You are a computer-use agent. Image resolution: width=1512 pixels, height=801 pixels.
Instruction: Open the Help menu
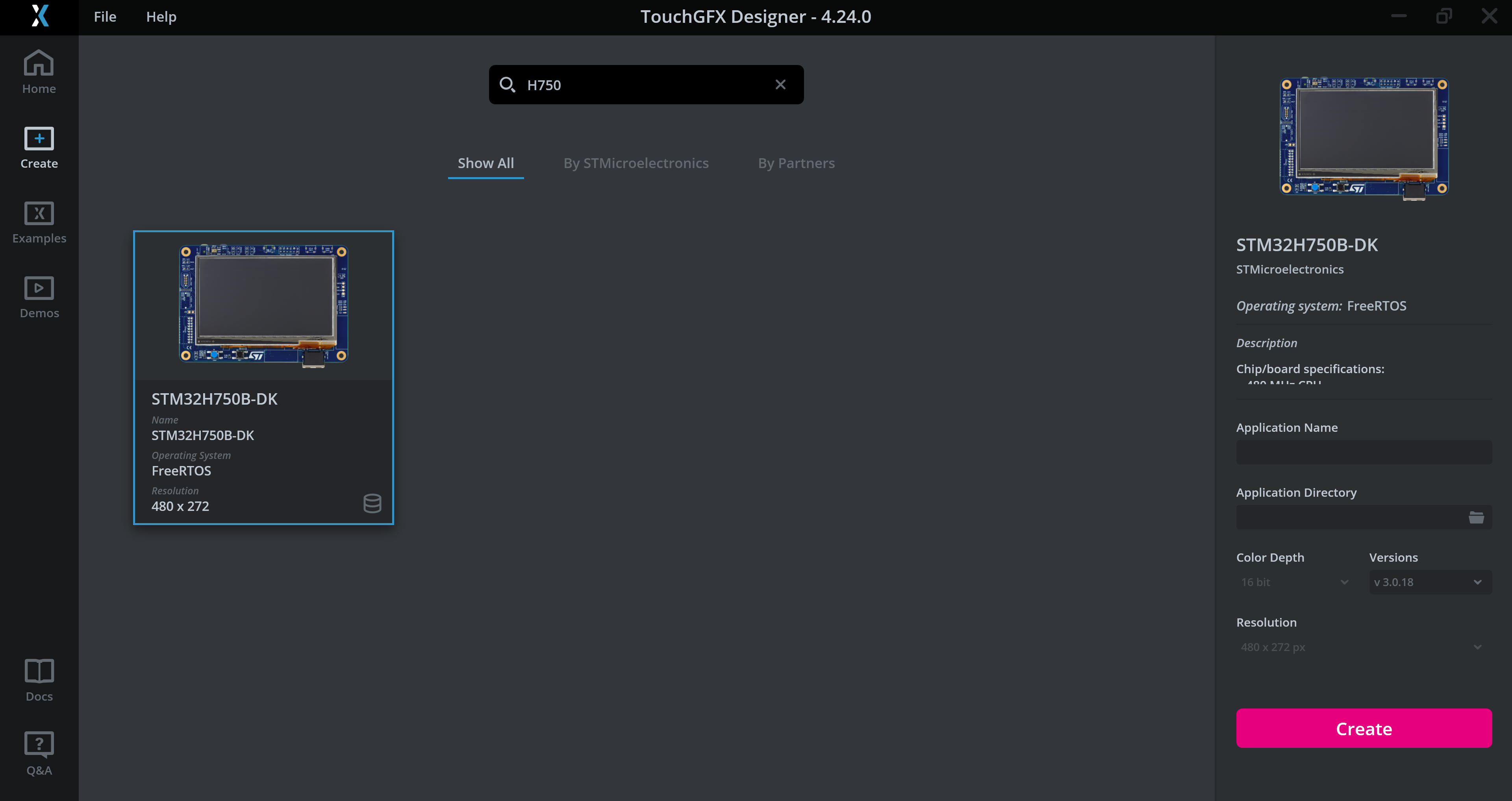pyautogui.click(x=161, y=17)
